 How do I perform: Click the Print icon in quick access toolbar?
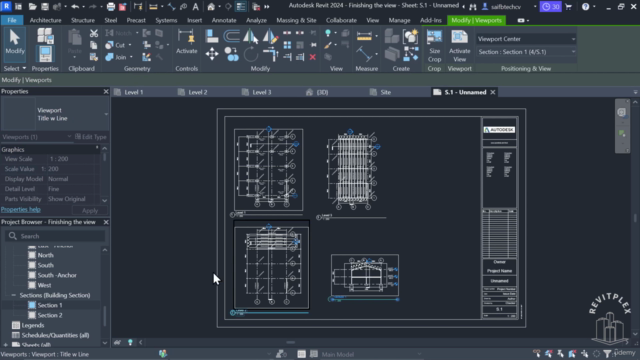tap(111, 7)
